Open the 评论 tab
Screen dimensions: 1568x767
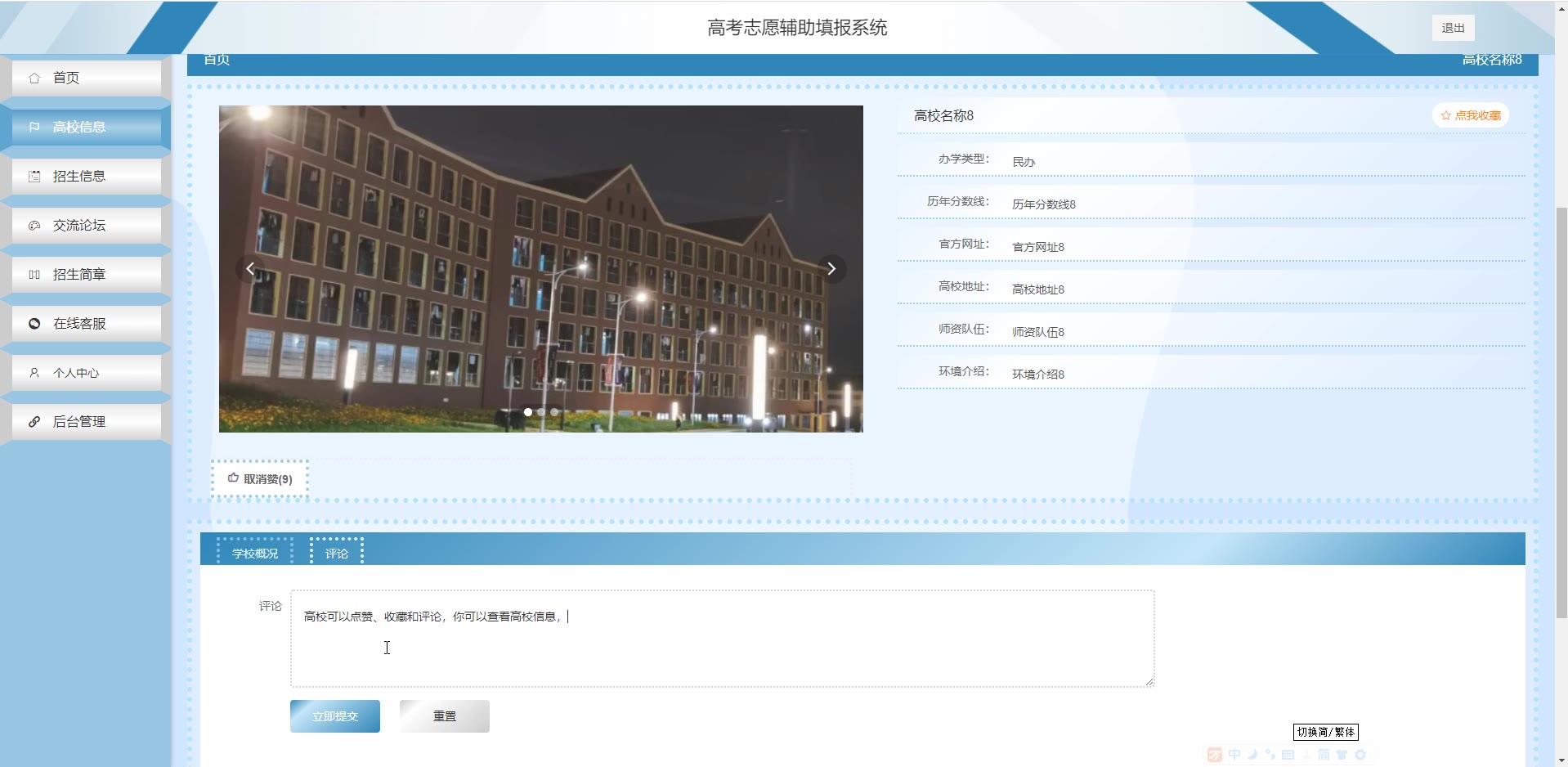pyautogui.click(x=337, y=554)
